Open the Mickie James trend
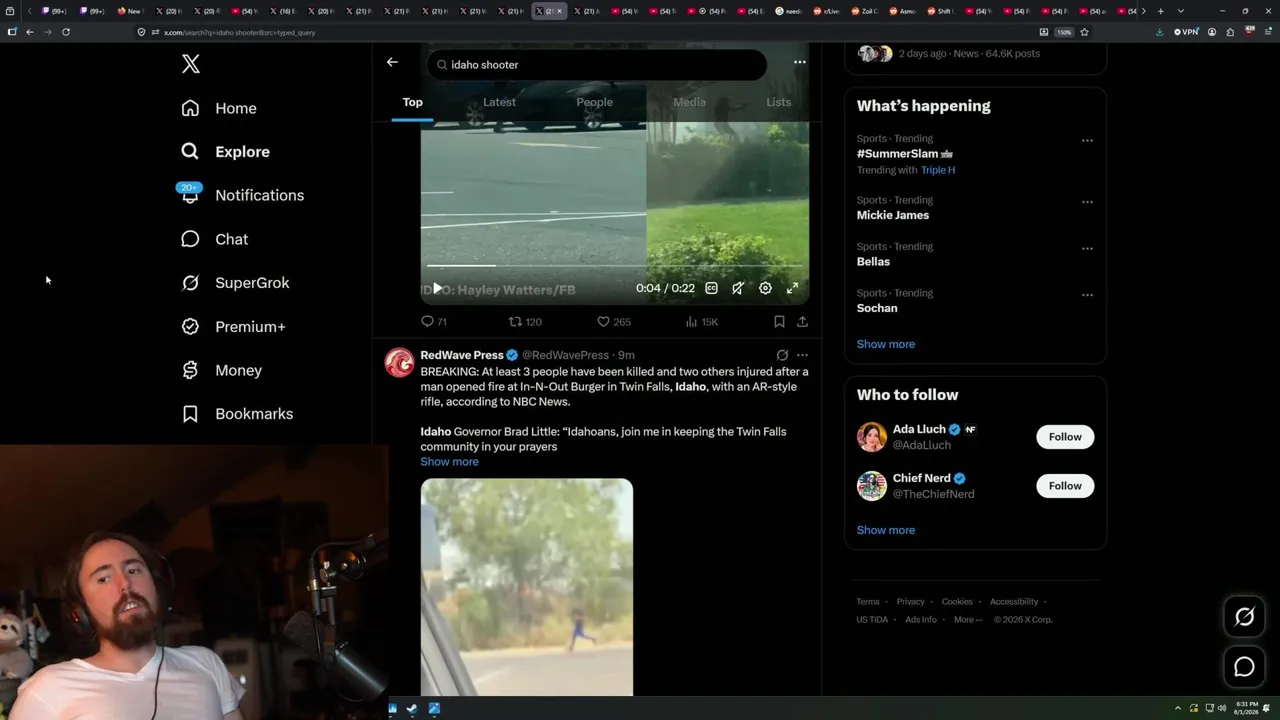Screen dimensions: 1280x720 pyautogui.click(x=893, y=215)
